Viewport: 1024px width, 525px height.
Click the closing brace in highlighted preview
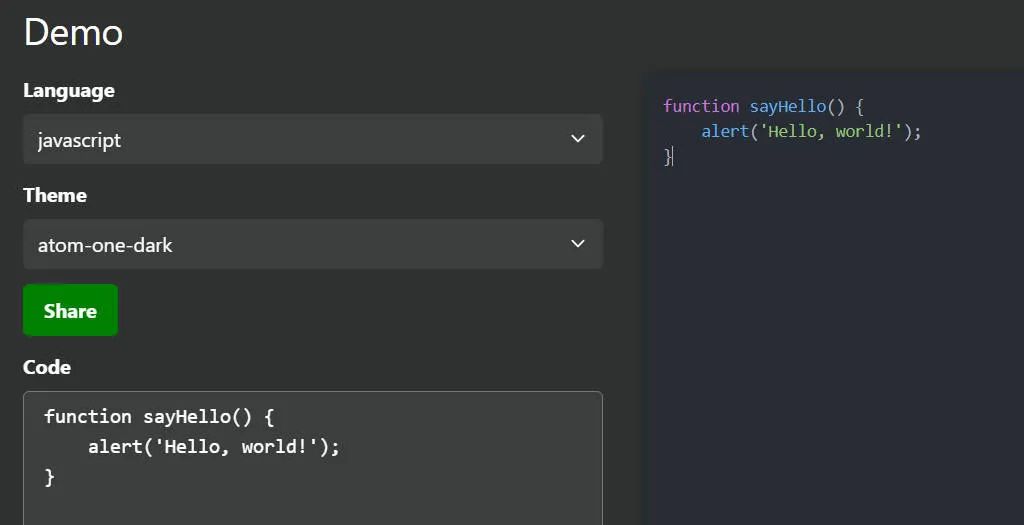coord(668,156)
